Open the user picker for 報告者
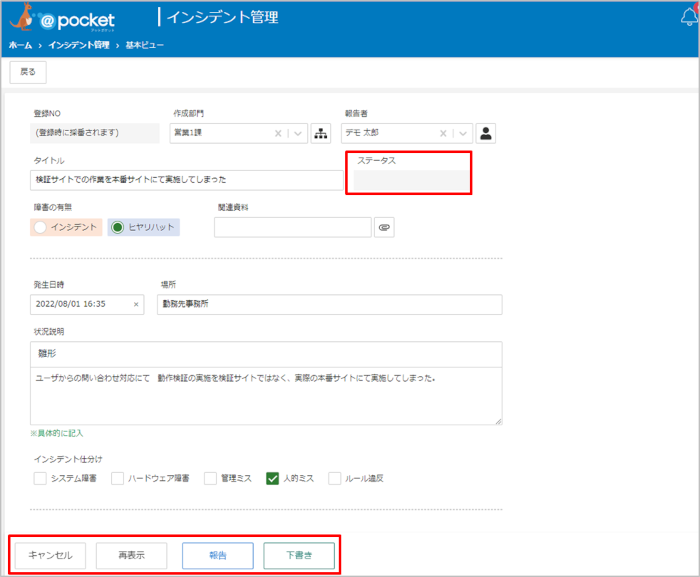This screenshot has width=700, height=577. coord(486,133)
